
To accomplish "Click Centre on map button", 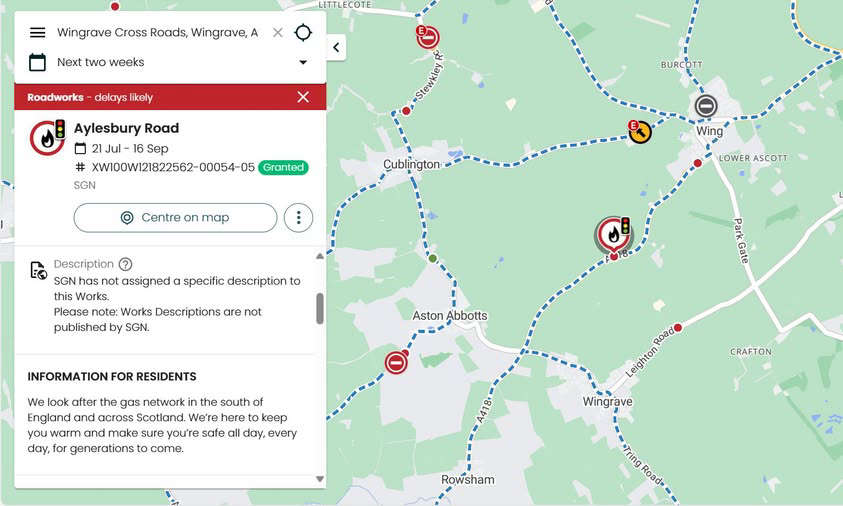I will tap(175, 218).
